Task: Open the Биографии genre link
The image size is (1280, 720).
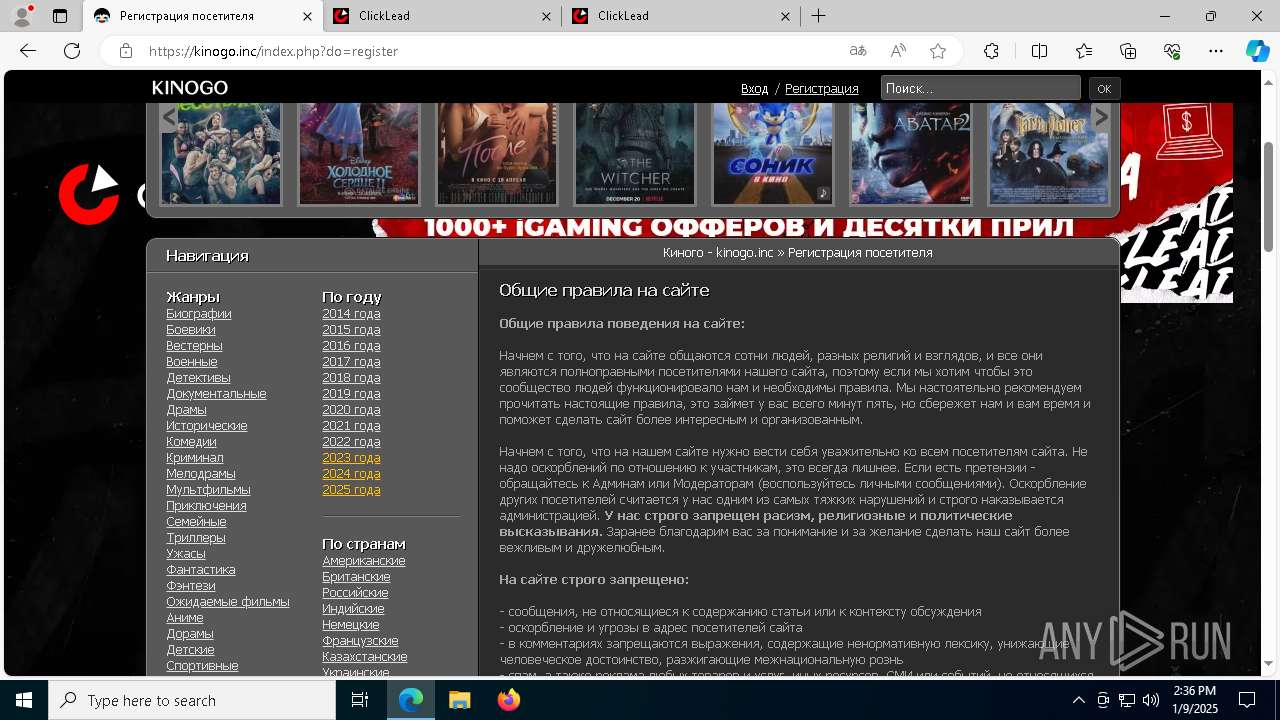Action: 199,314
